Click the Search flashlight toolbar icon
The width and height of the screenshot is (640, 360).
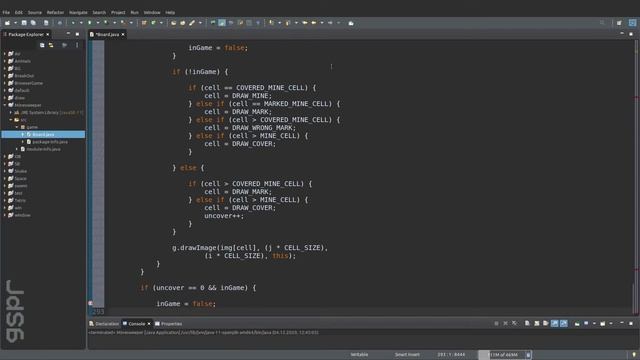[191, 23]
